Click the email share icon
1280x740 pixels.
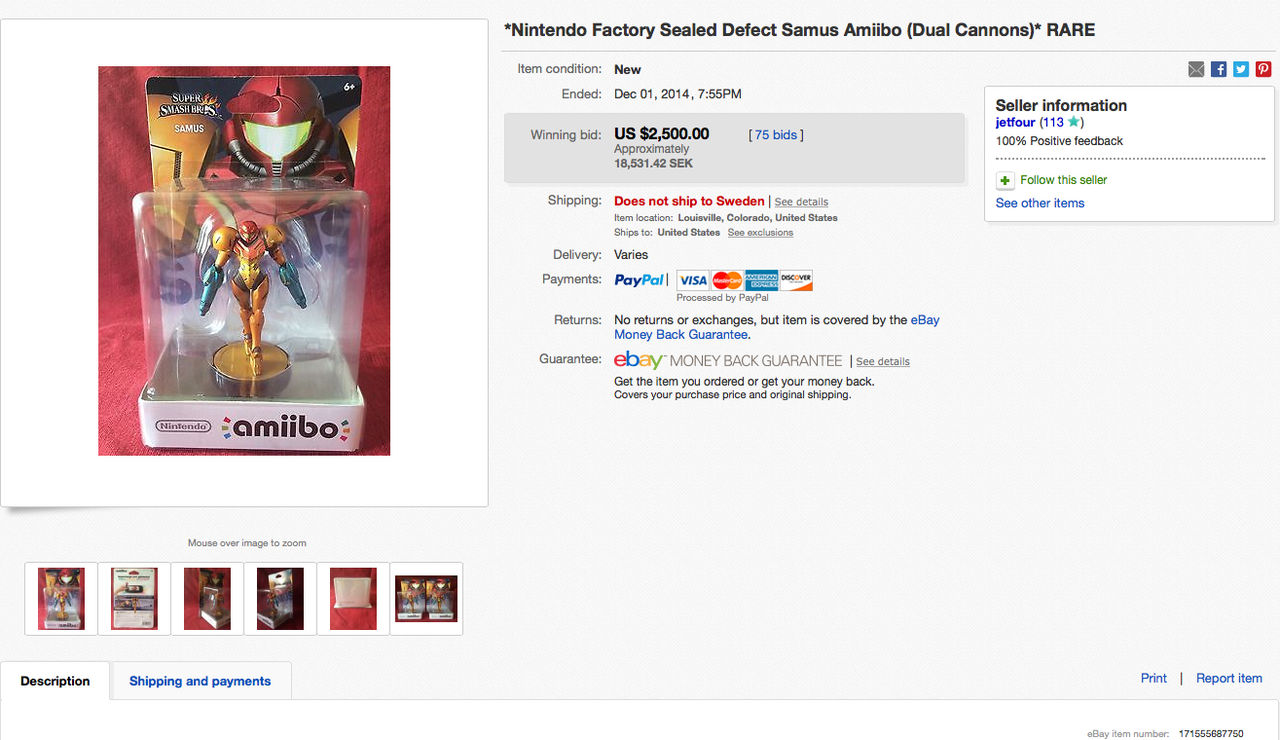tap(1196, 69)
